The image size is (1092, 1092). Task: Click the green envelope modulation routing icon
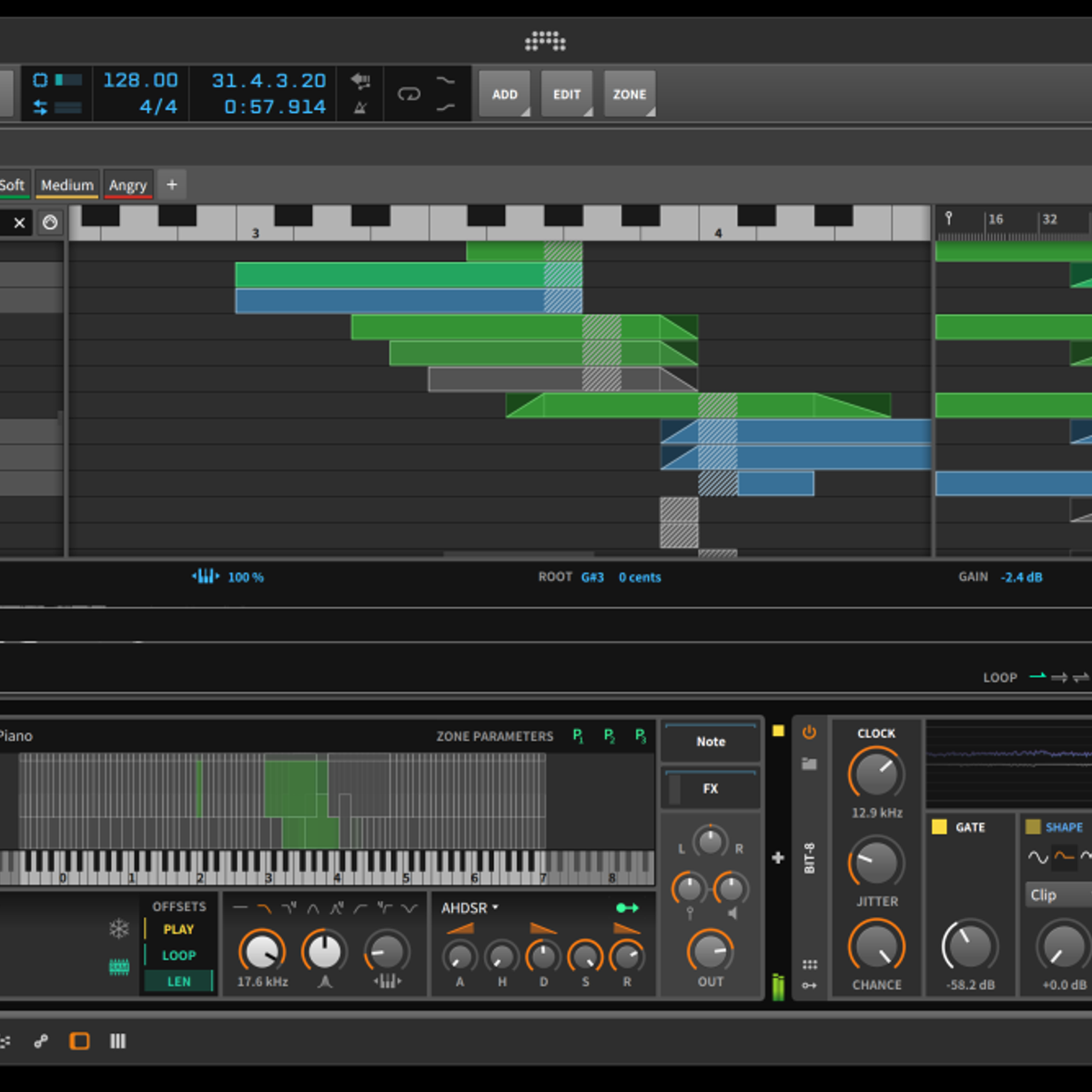627,908
